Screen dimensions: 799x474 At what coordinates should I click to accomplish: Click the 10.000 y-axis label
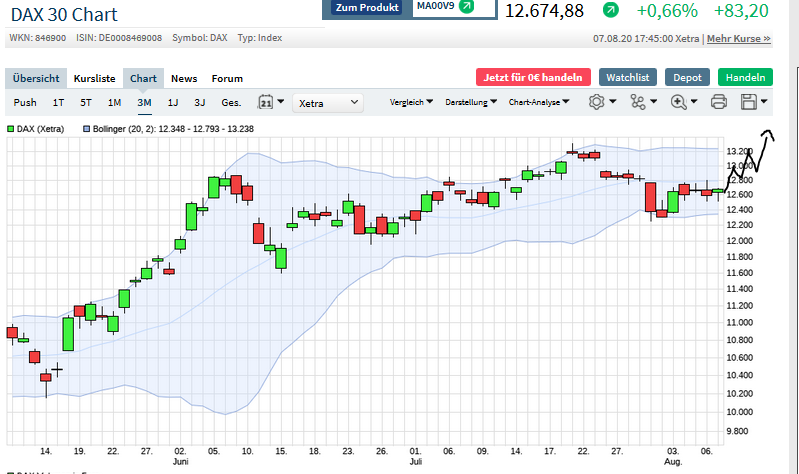click(x=739, y=412)
